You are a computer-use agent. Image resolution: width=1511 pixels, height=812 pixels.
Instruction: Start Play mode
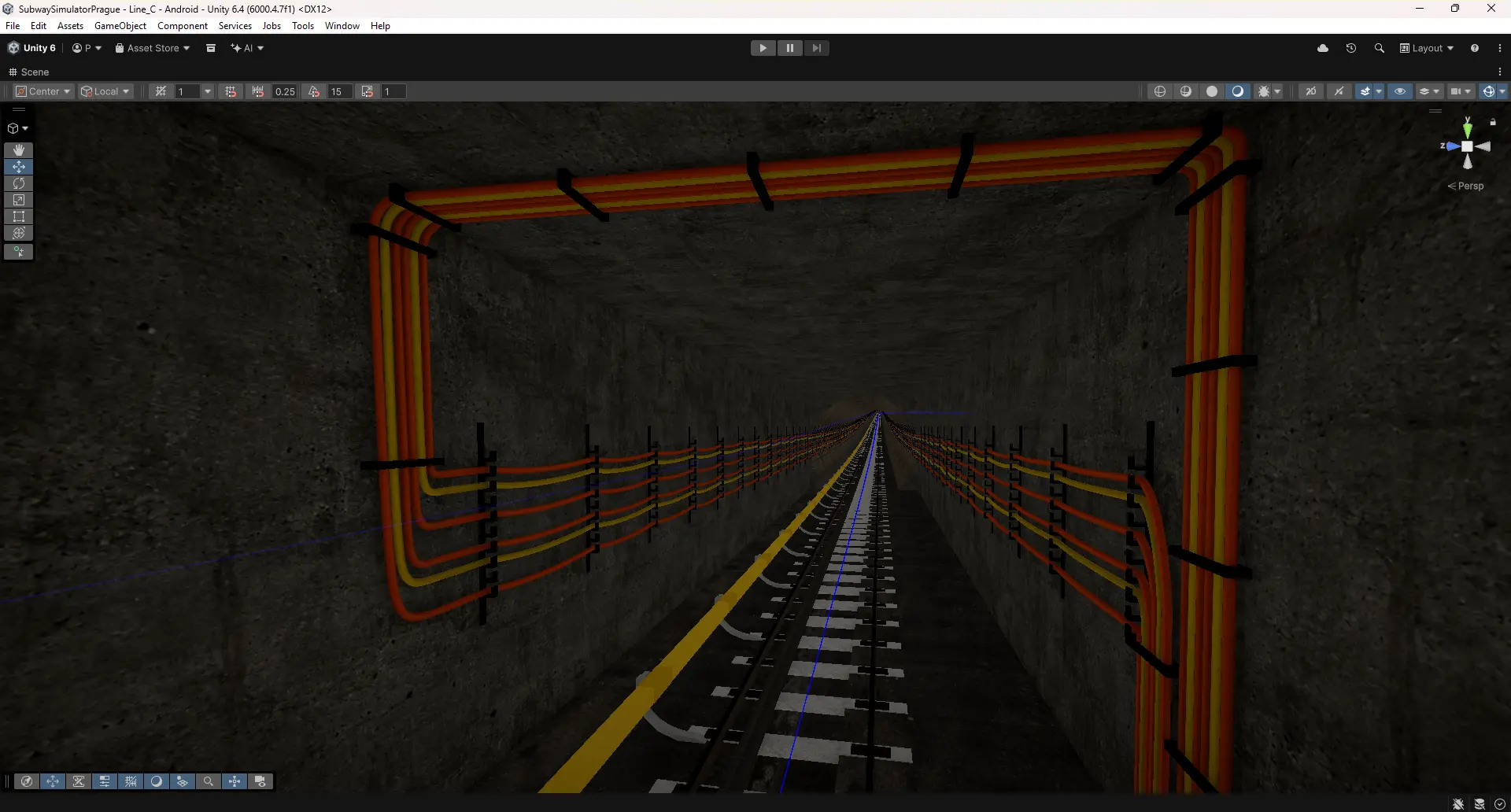pyautogui.click(x=763, y=48)
